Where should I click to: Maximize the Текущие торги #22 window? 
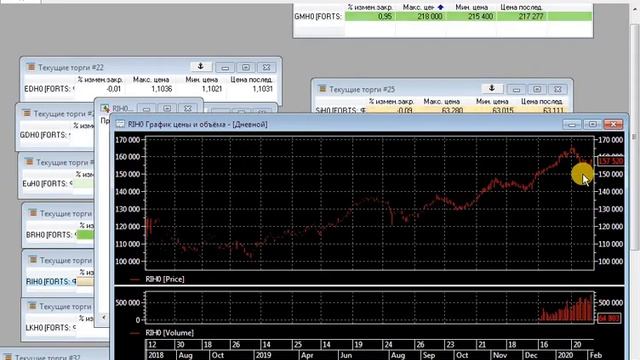click(246, 67)
